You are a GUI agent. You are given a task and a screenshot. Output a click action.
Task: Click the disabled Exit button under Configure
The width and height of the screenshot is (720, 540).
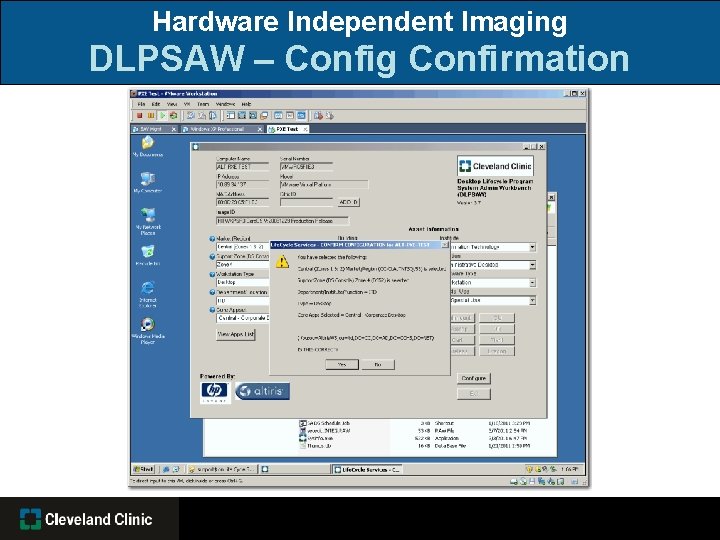point(474,394)
